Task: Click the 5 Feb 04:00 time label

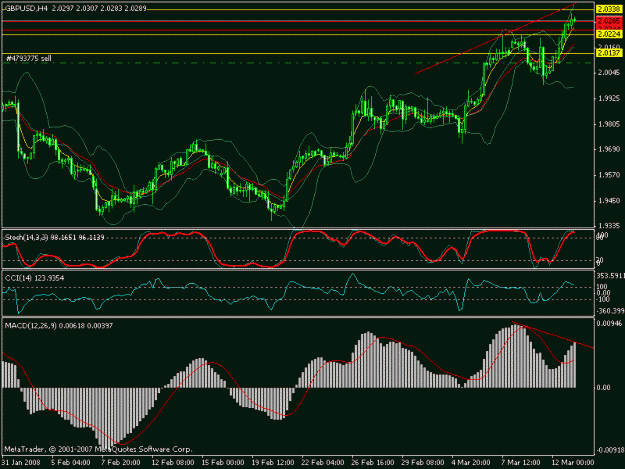Action: 71,462
